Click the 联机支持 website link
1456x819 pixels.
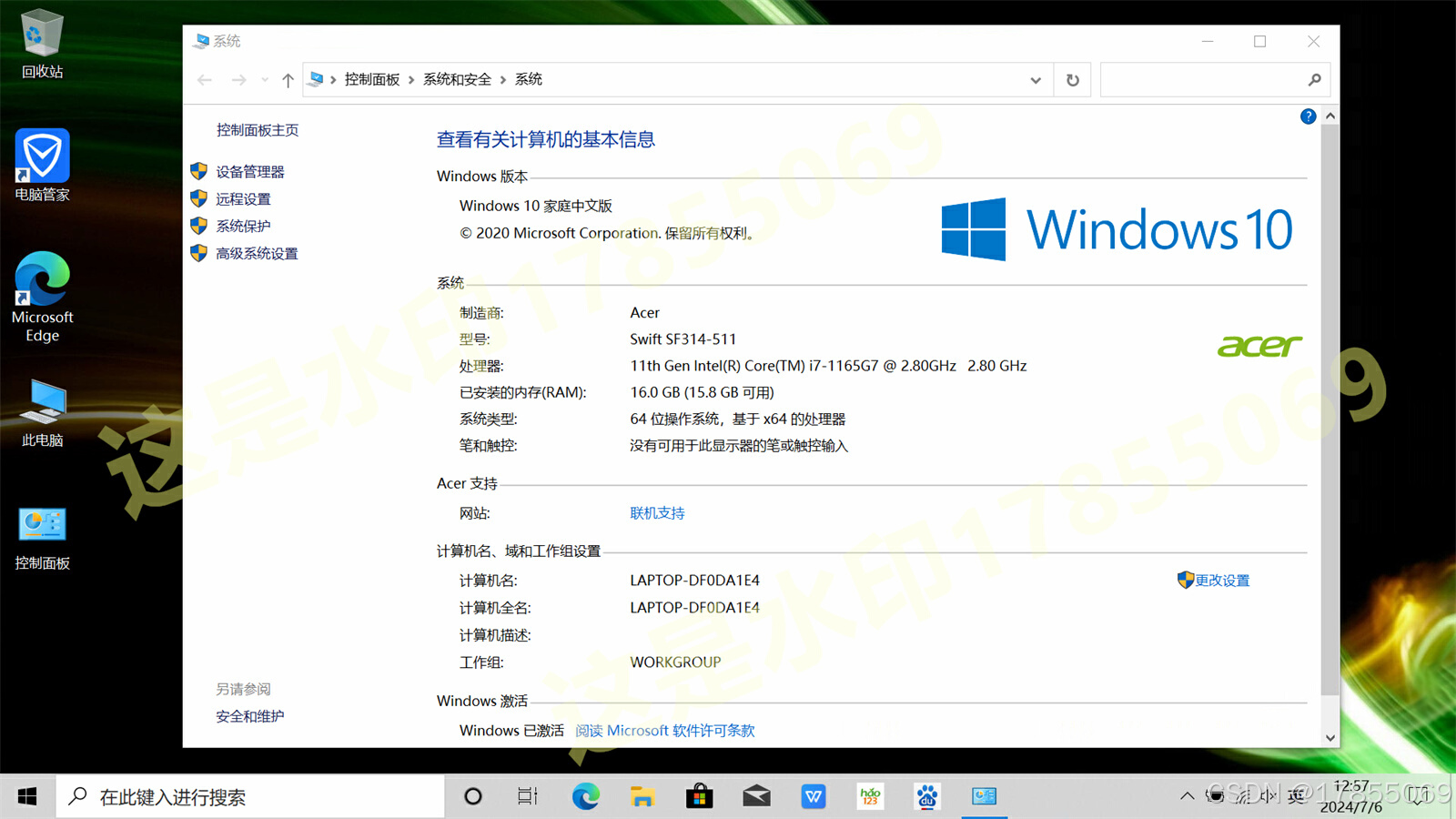point(657,513)
